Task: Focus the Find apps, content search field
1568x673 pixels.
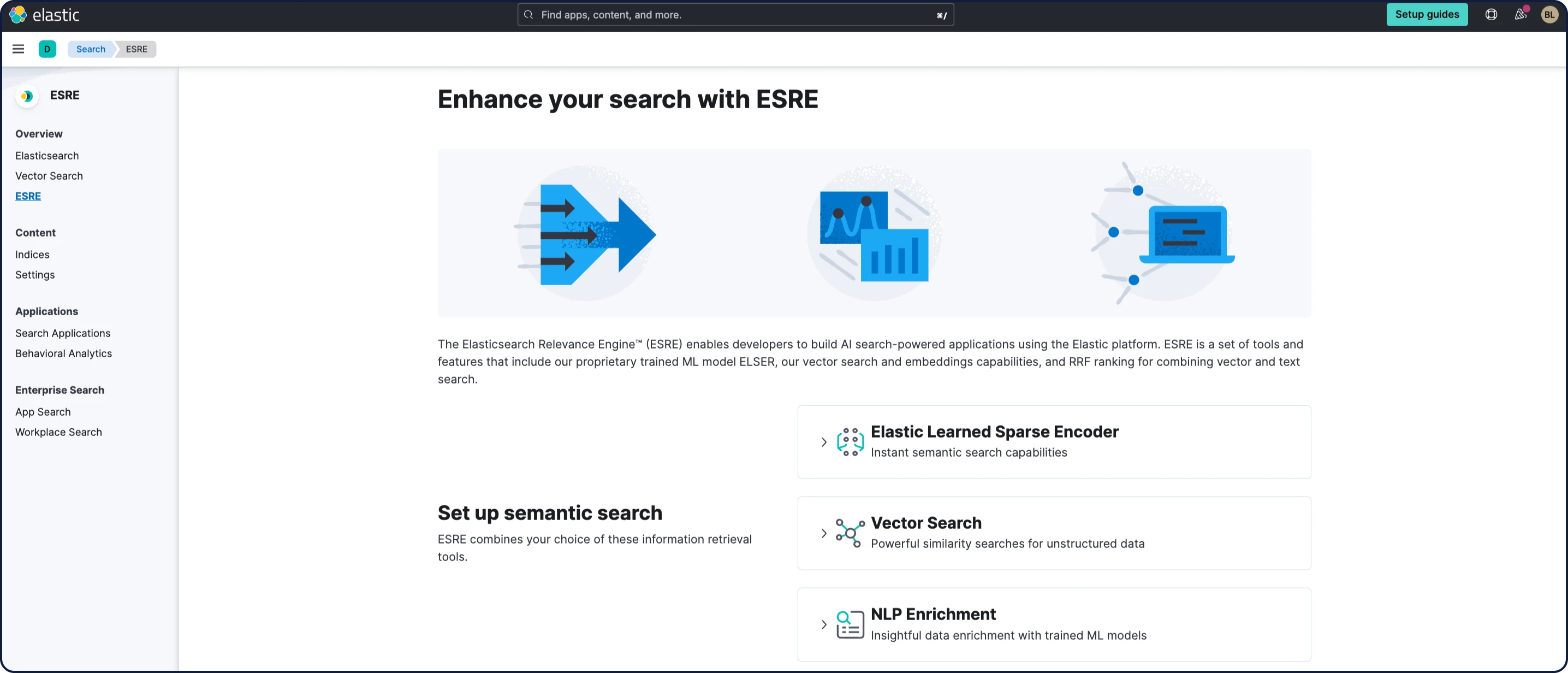Action: pyautogui.click(x=735, y=15)
